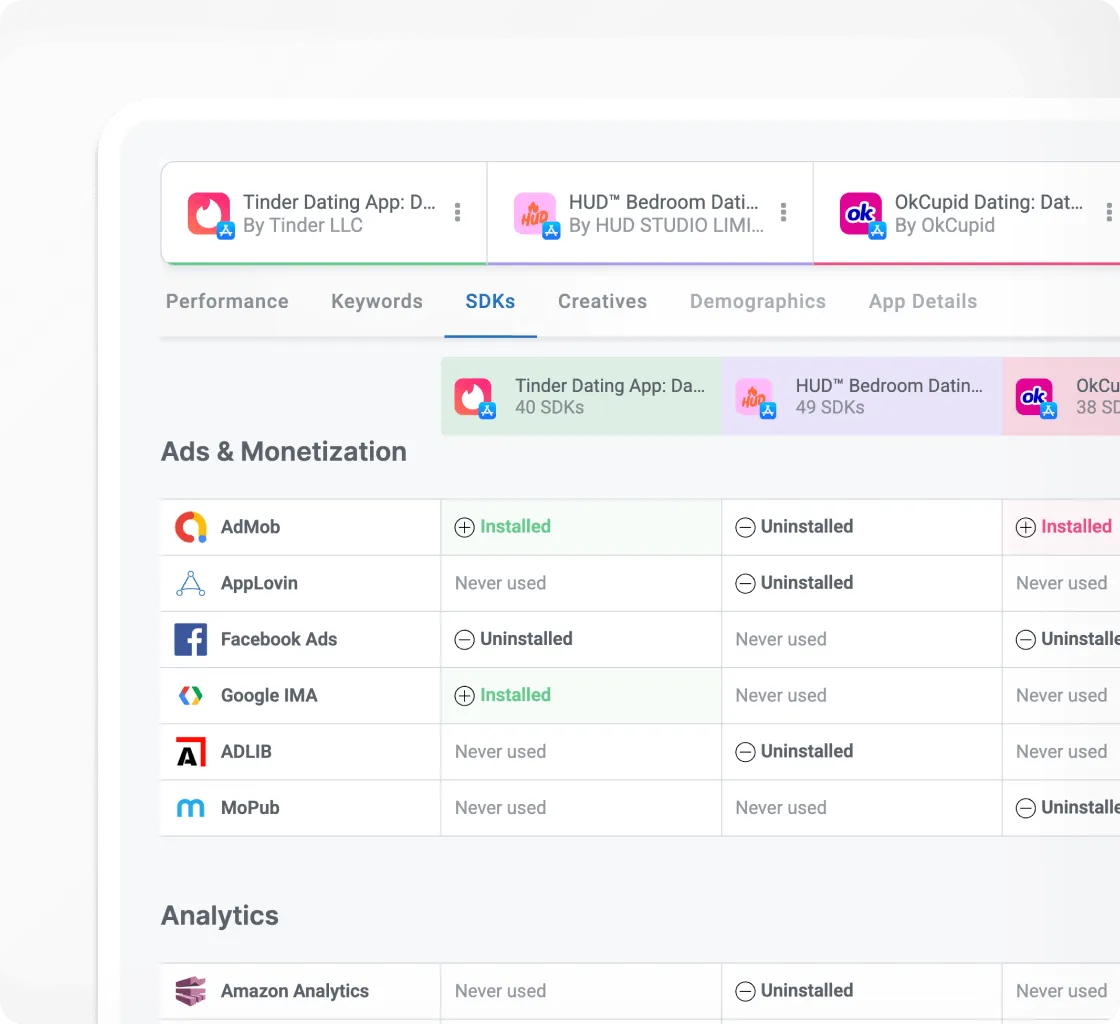Open the three-dot menu for Tinder Dating App

tap(457, 212)
